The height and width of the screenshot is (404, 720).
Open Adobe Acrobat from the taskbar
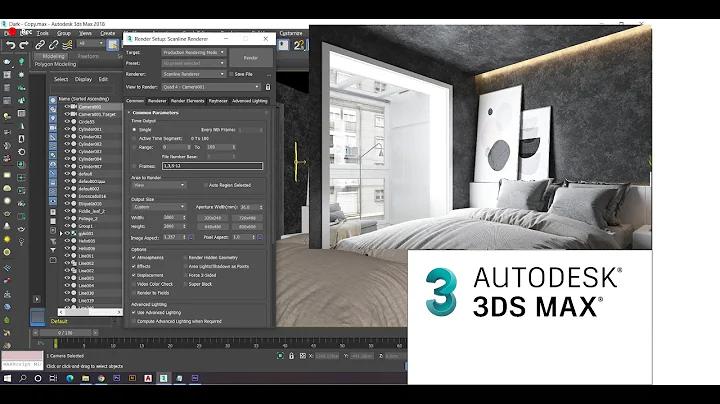point(148,378)
